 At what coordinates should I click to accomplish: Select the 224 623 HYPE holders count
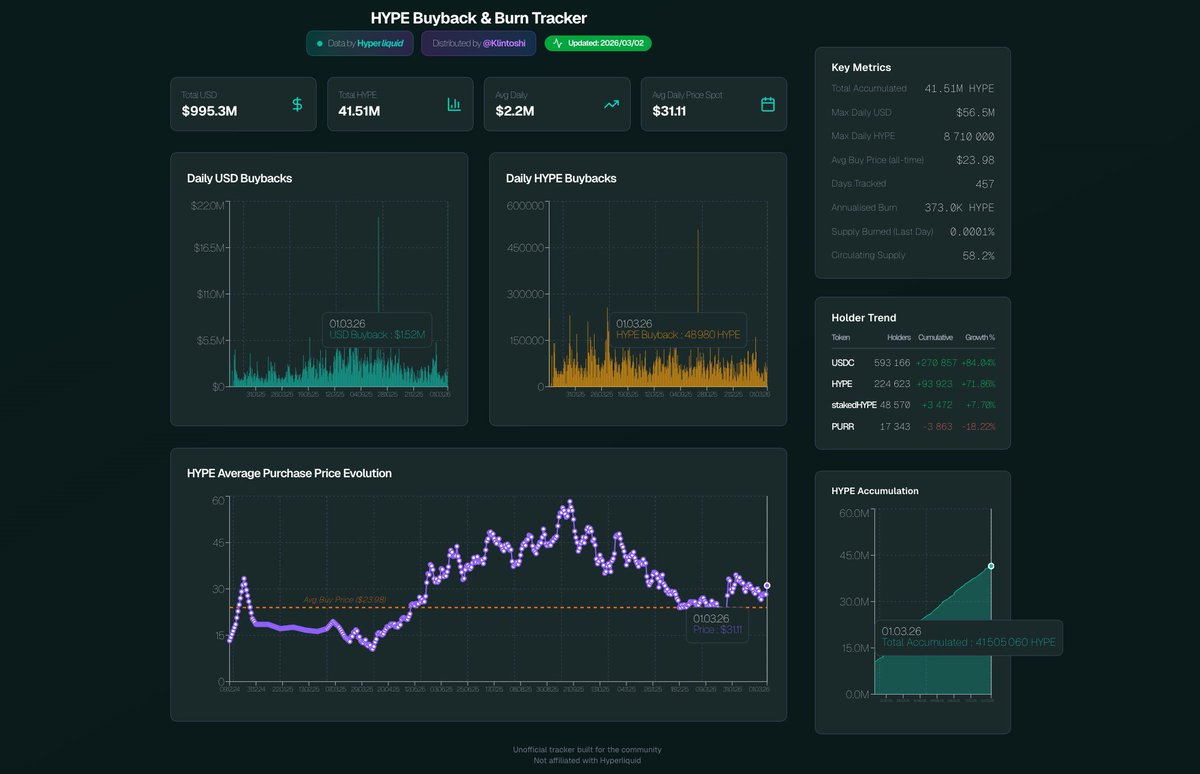point(891,384)
